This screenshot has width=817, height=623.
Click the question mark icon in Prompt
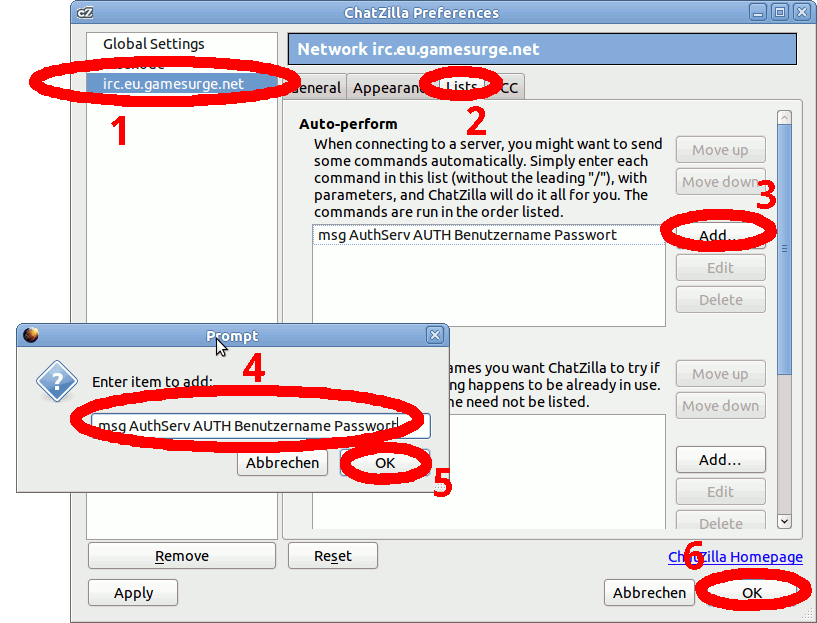click(x=57, y=381)
